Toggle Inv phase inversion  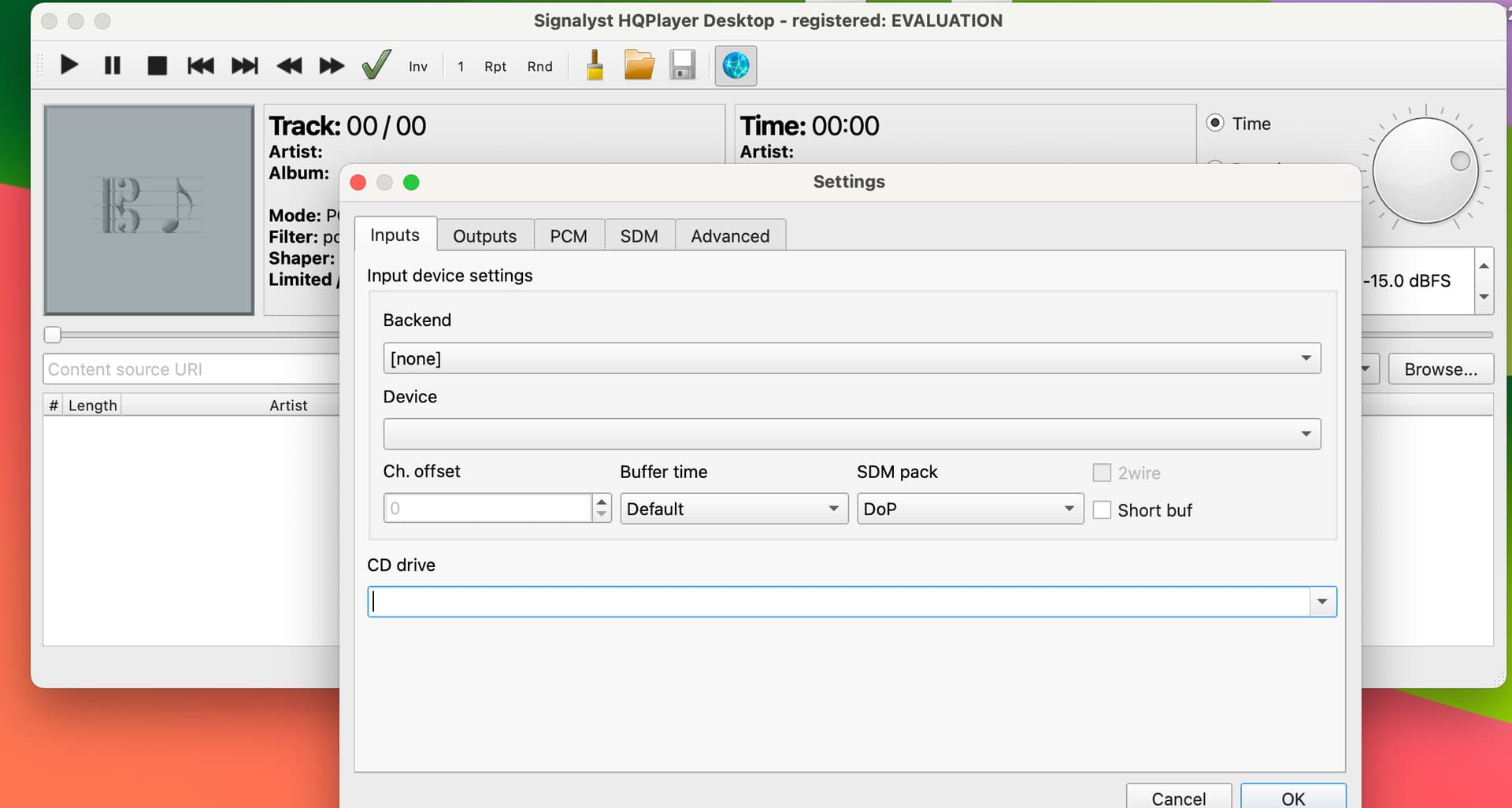[418, 66]
